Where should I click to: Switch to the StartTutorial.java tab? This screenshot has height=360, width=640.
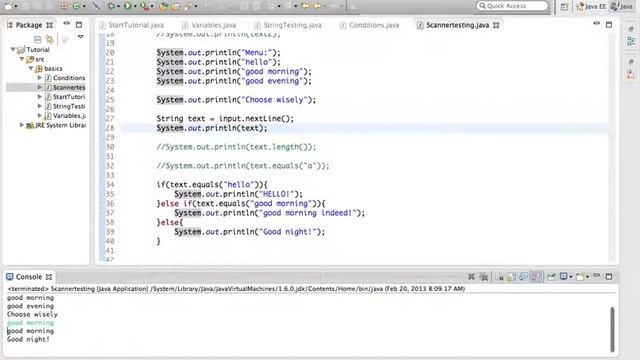click(x=132, y=25)
